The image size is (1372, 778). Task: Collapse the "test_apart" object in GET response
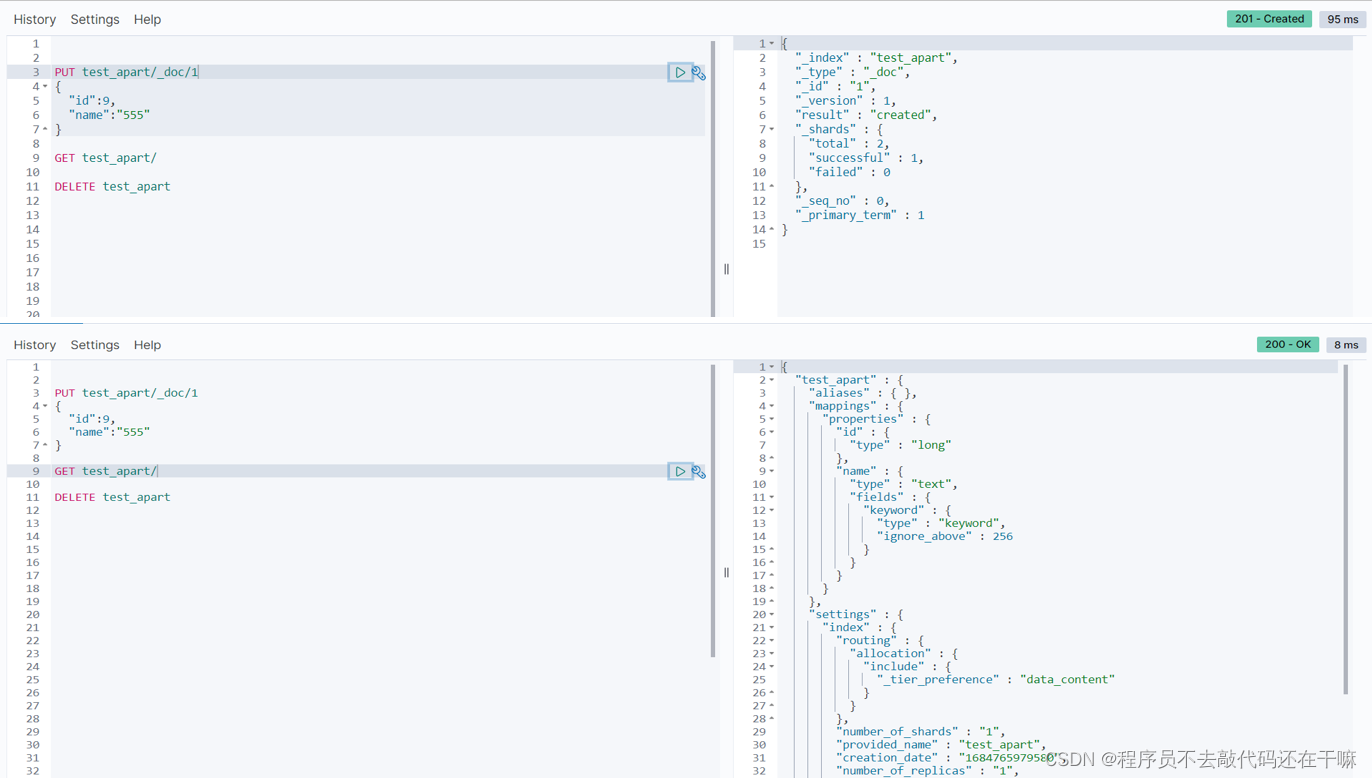click(x=772, y=380)
